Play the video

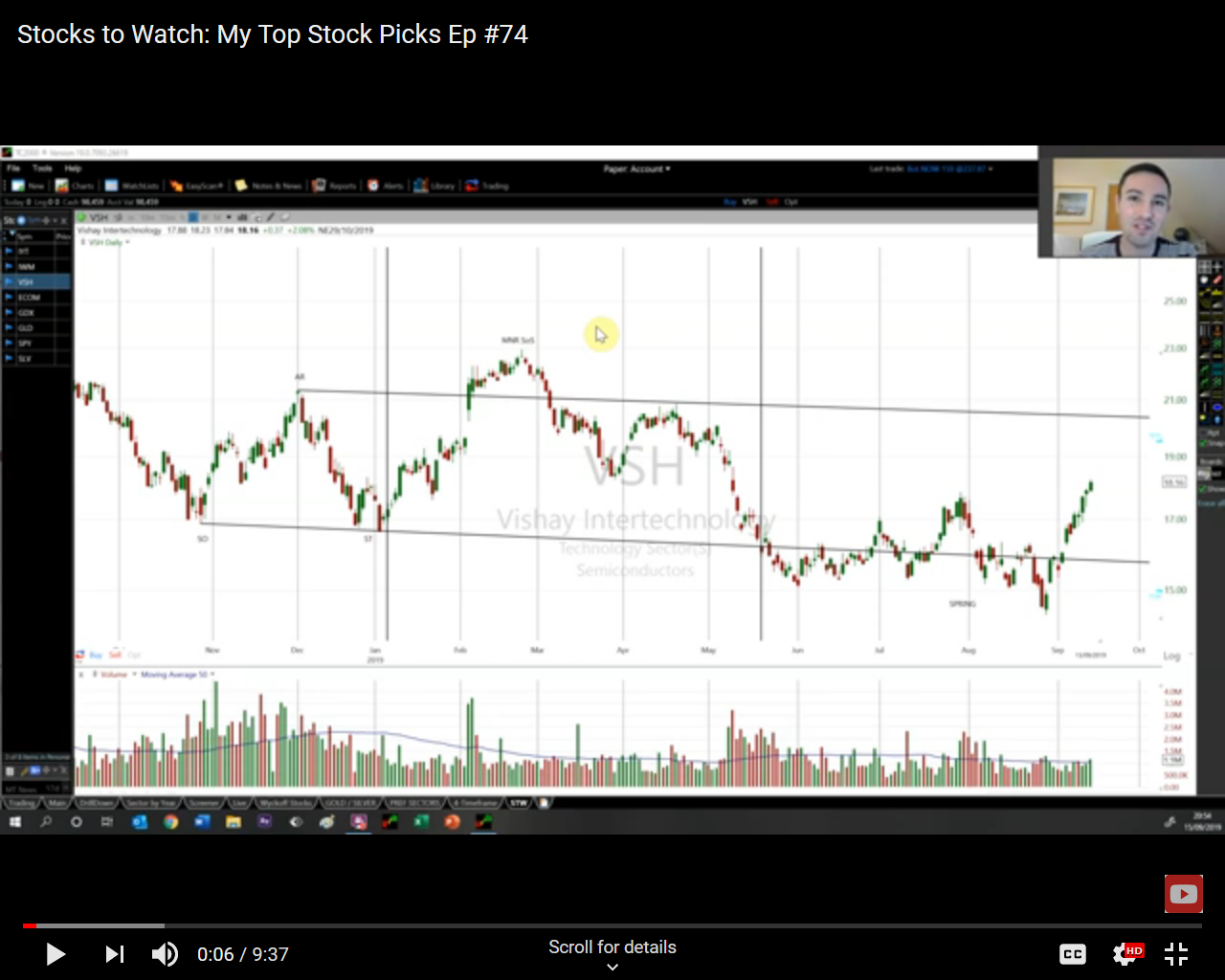tap(56, 954)
